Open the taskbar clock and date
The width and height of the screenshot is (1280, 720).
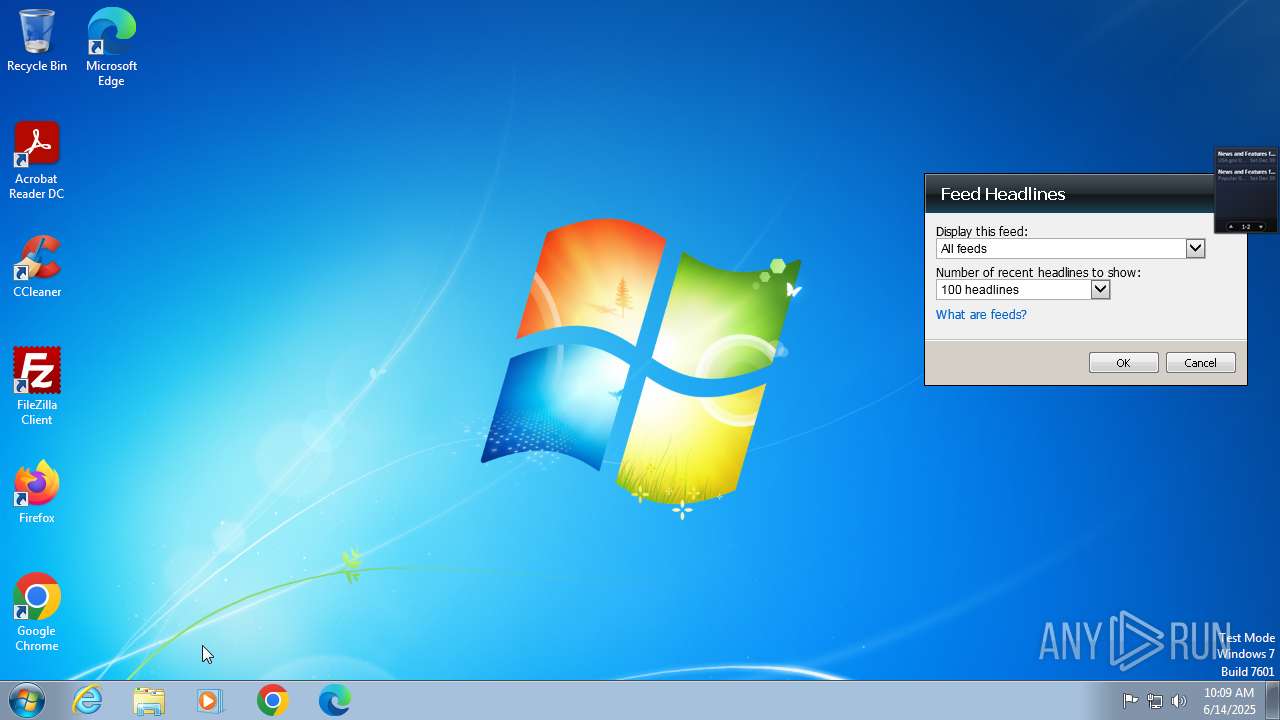tap(1229, 701)
